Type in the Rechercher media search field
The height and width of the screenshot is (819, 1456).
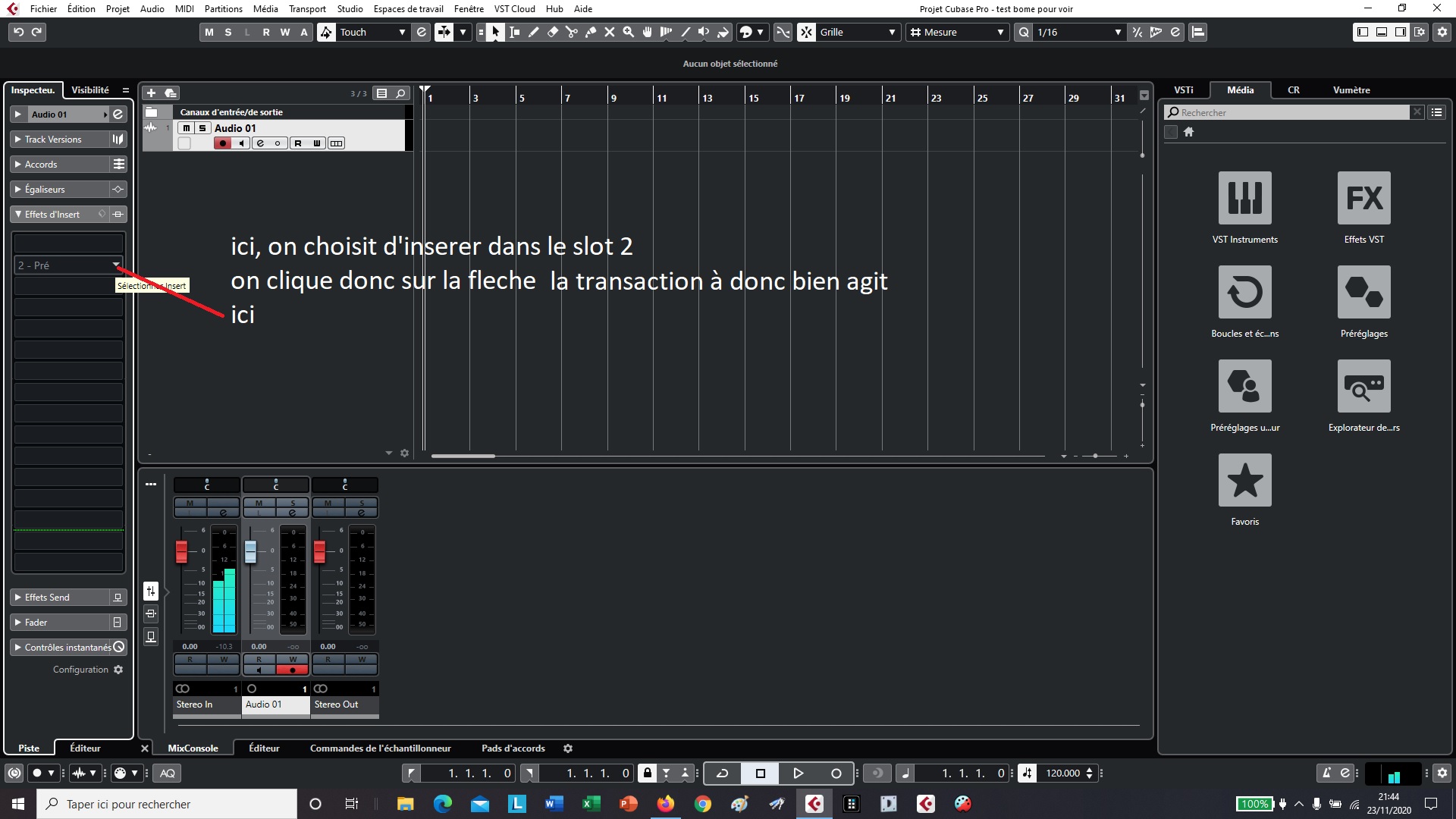point(1289,111)
